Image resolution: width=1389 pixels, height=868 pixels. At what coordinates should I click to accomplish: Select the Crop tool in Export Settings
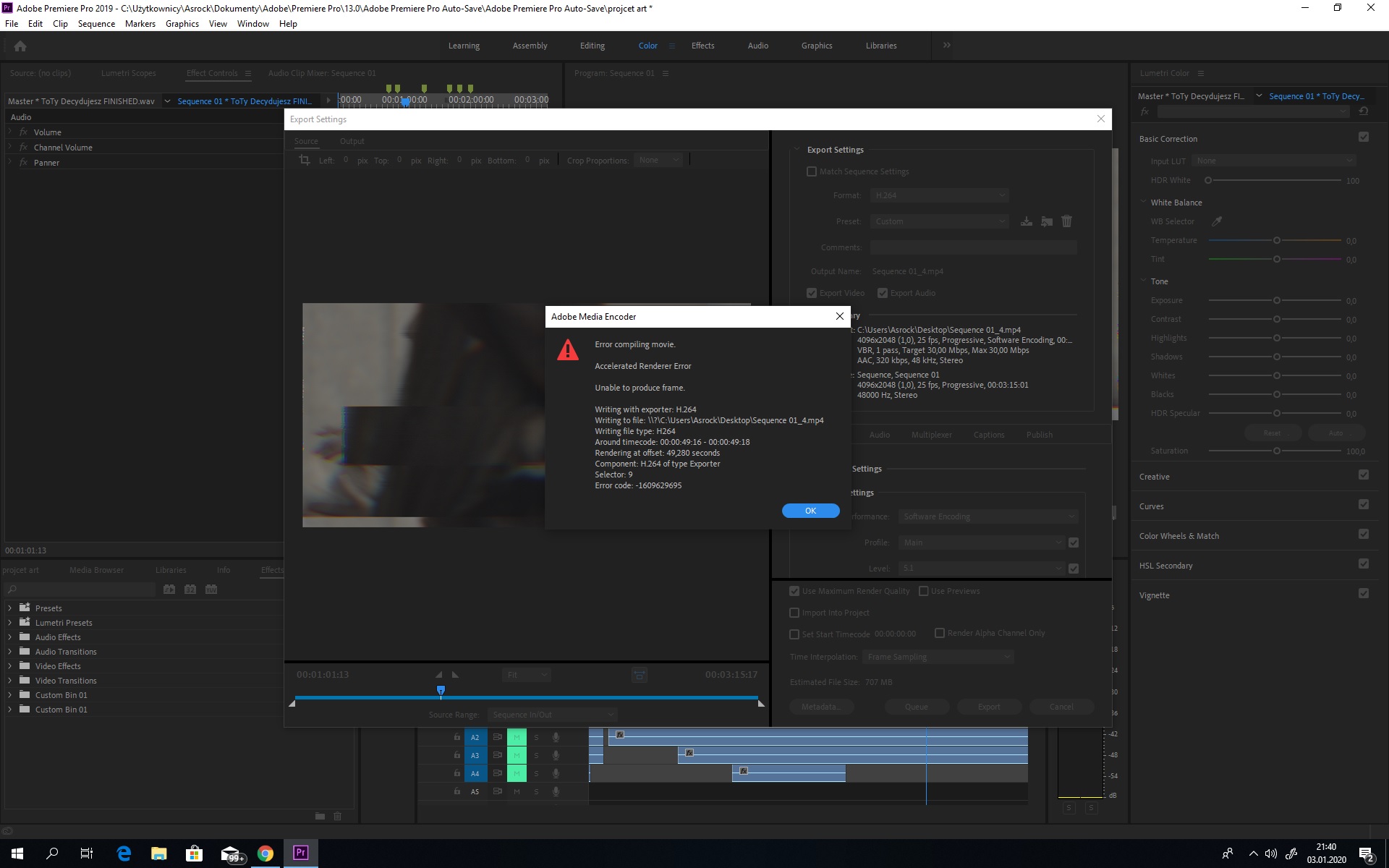click(304, 159)
